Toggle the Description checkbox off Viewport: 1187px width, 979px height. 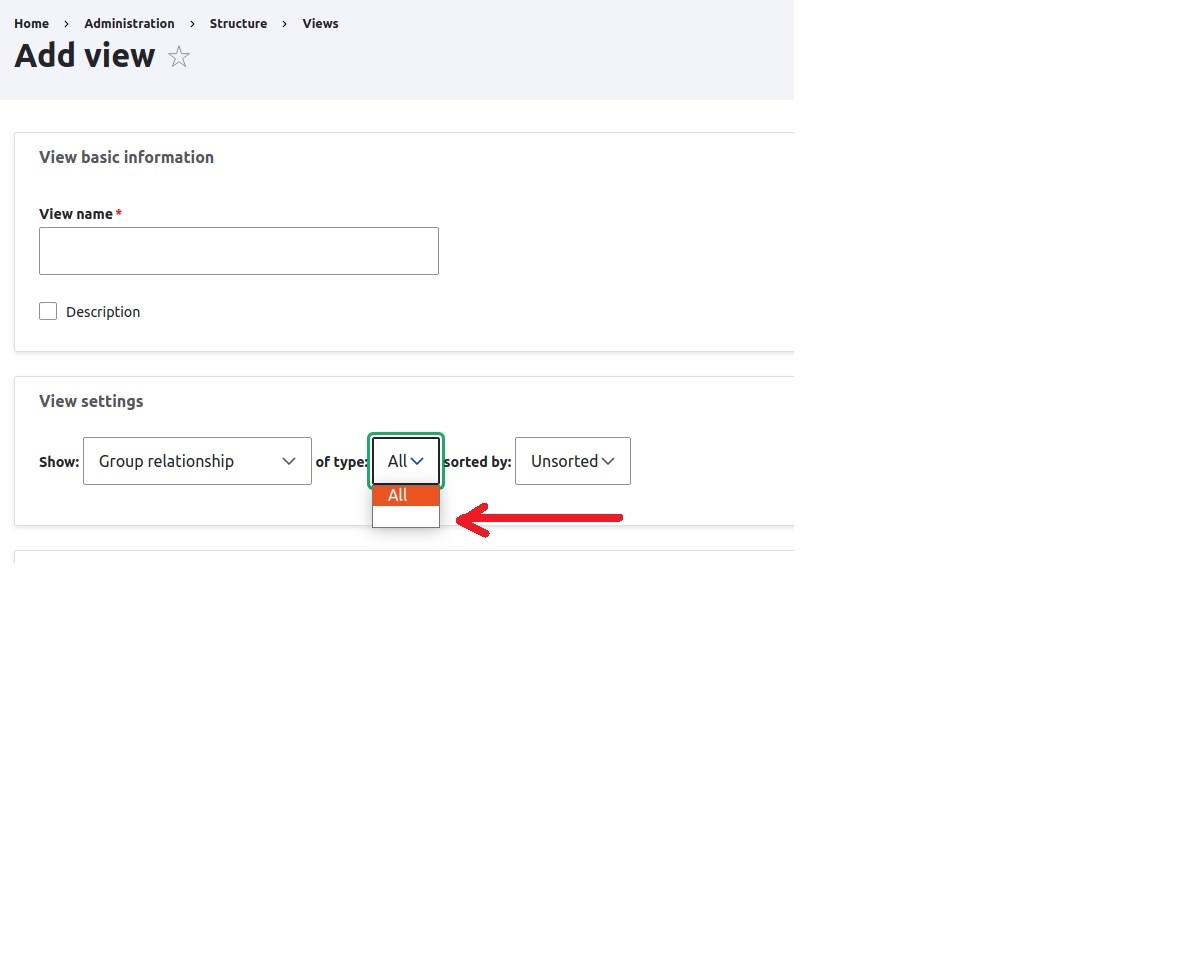[48, 311]
